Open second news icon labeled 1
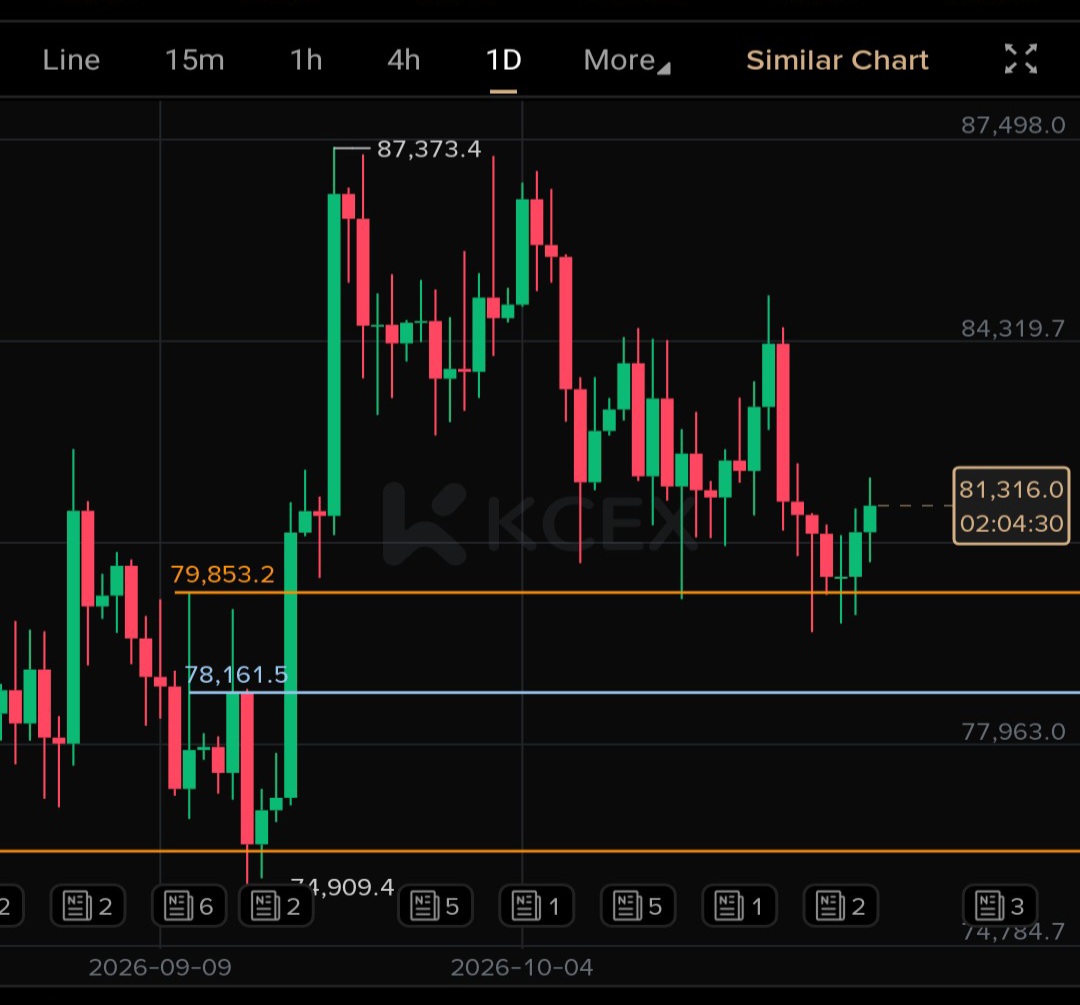This screenshot has width=1080, height=1005. (x=739, y=905)
